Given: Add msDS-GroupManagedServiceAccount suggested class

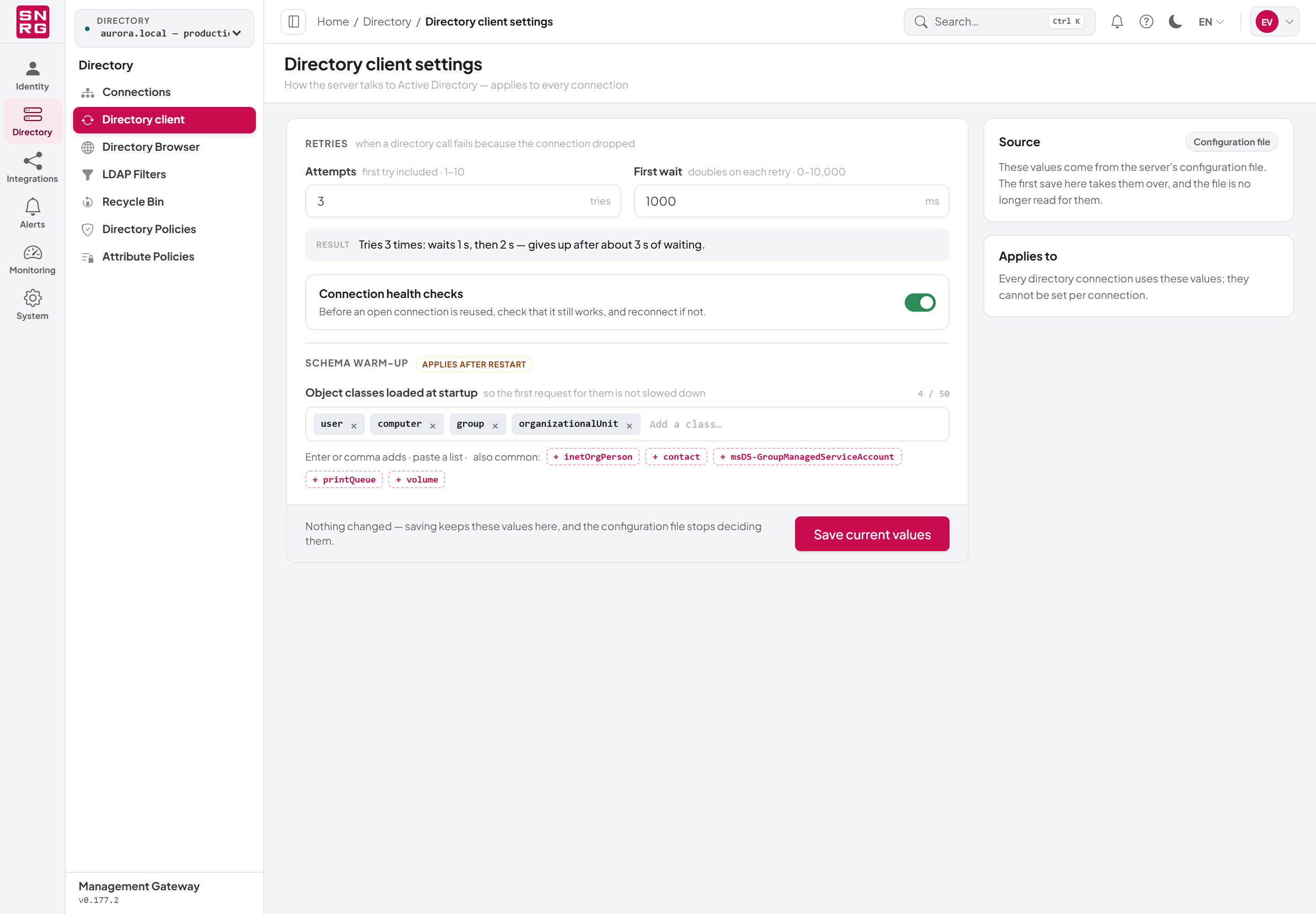Looking at the screenshot, I should [x=807, y=457].
